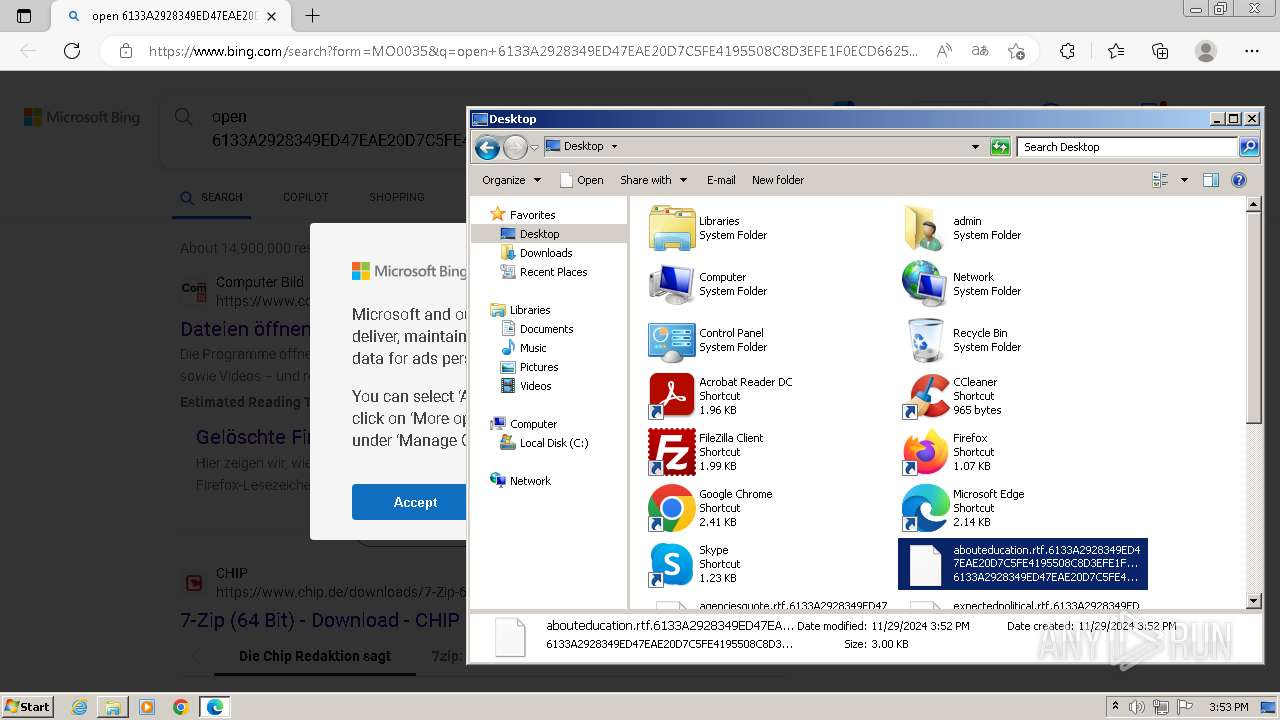
Task: Click Open in Explorer toolbar
Action: tap(581, 180)
